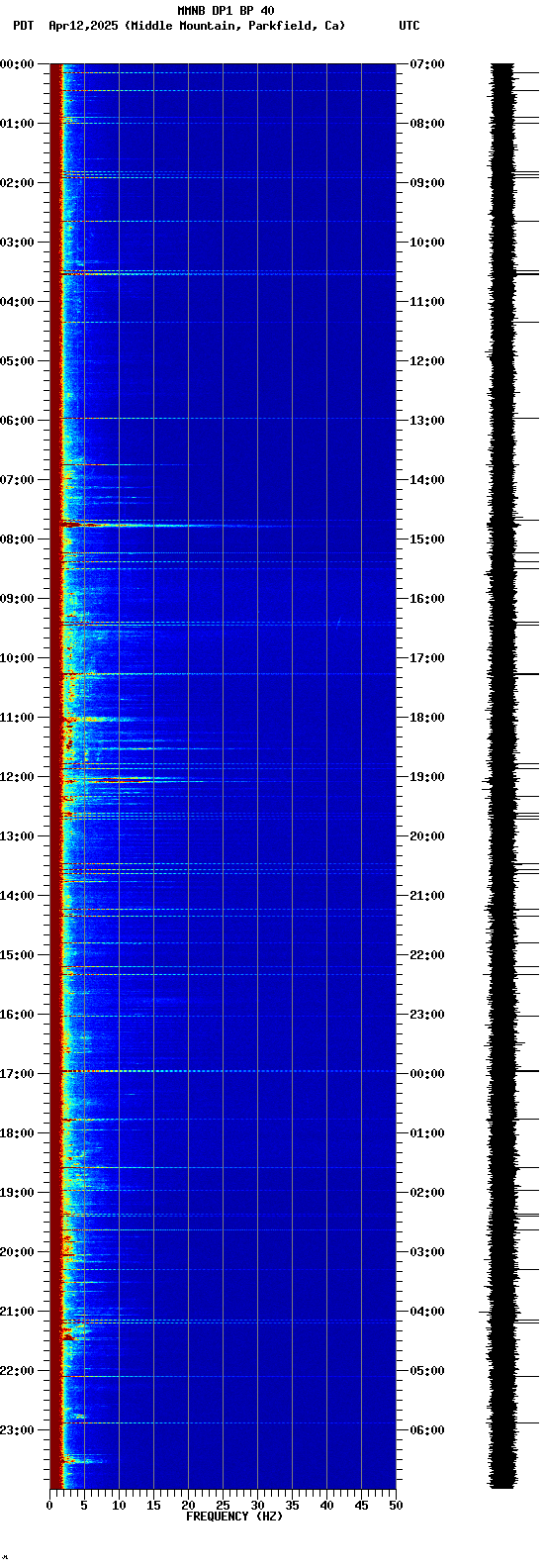Click the PDT axis label '13:00'
The height and width of the screenshot is (1568, 546).
coord(17,836)
